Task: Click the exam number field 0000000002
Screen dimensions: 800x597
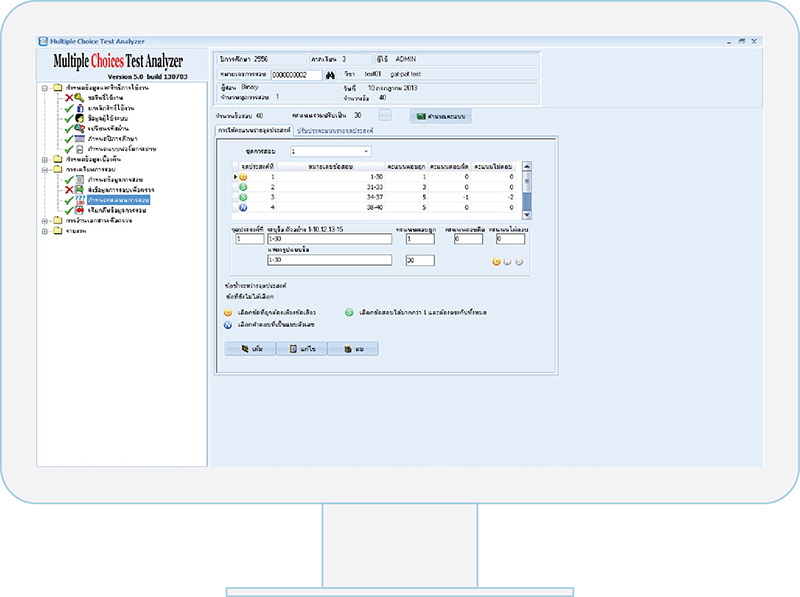Action: 298,75
